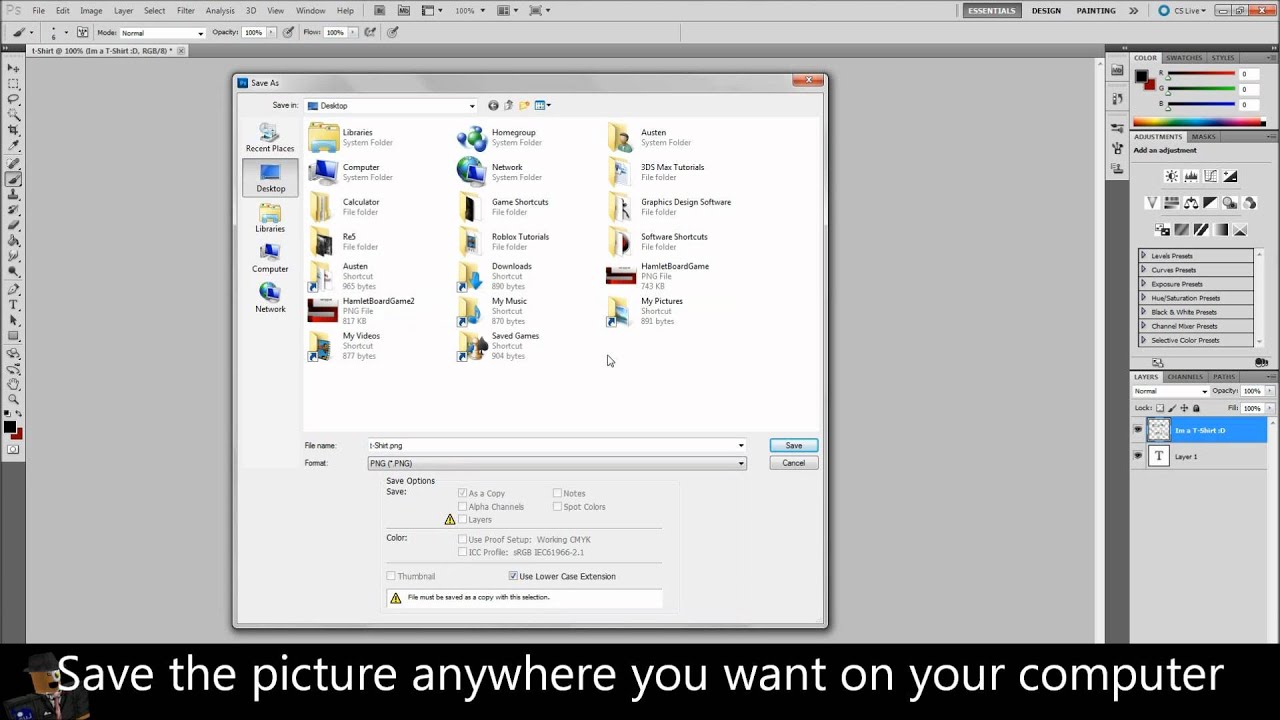
Task: Open brush Mode dropdown in options bar
Action: [x=162, y=33]
